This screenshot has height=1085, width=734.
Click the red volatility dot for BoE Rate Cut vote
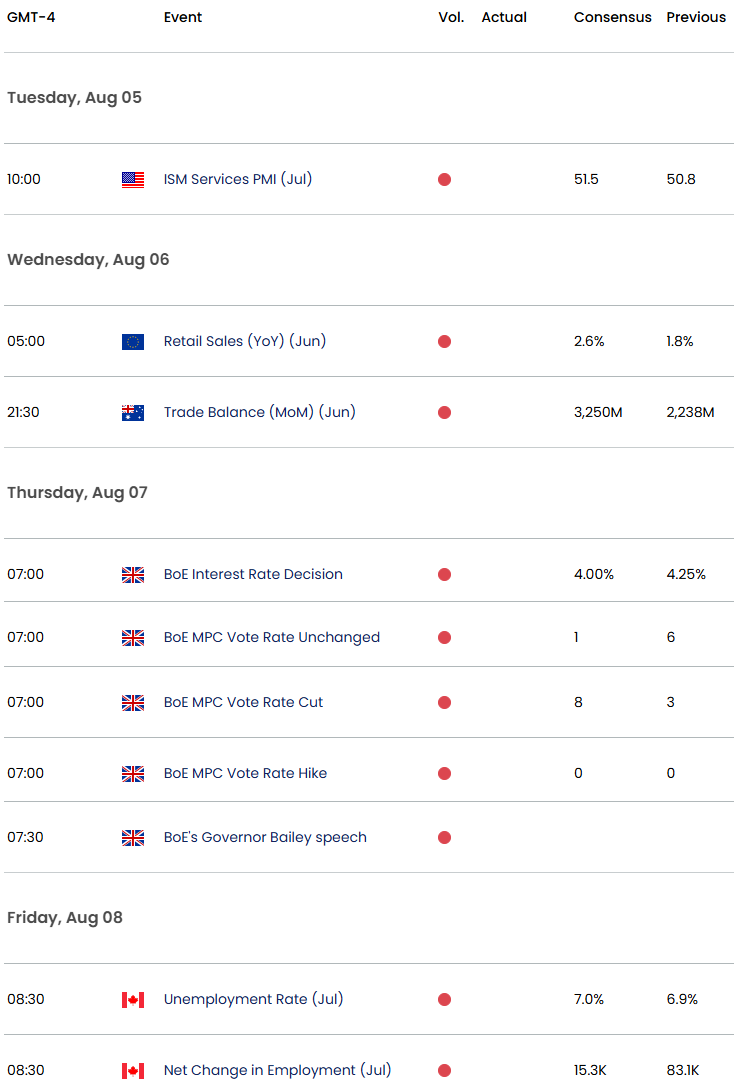pyautogui.click(x=444, y=703)
